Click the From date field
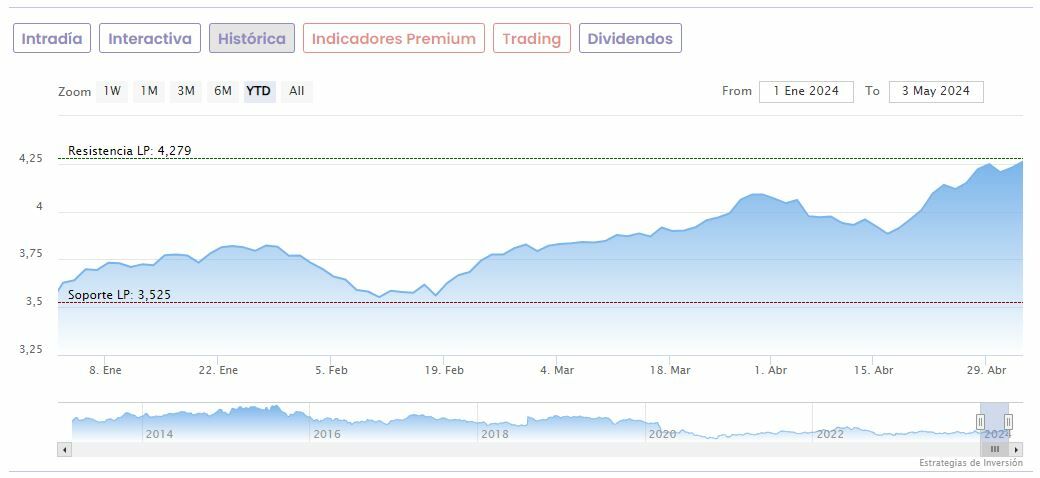 [806, 91]
